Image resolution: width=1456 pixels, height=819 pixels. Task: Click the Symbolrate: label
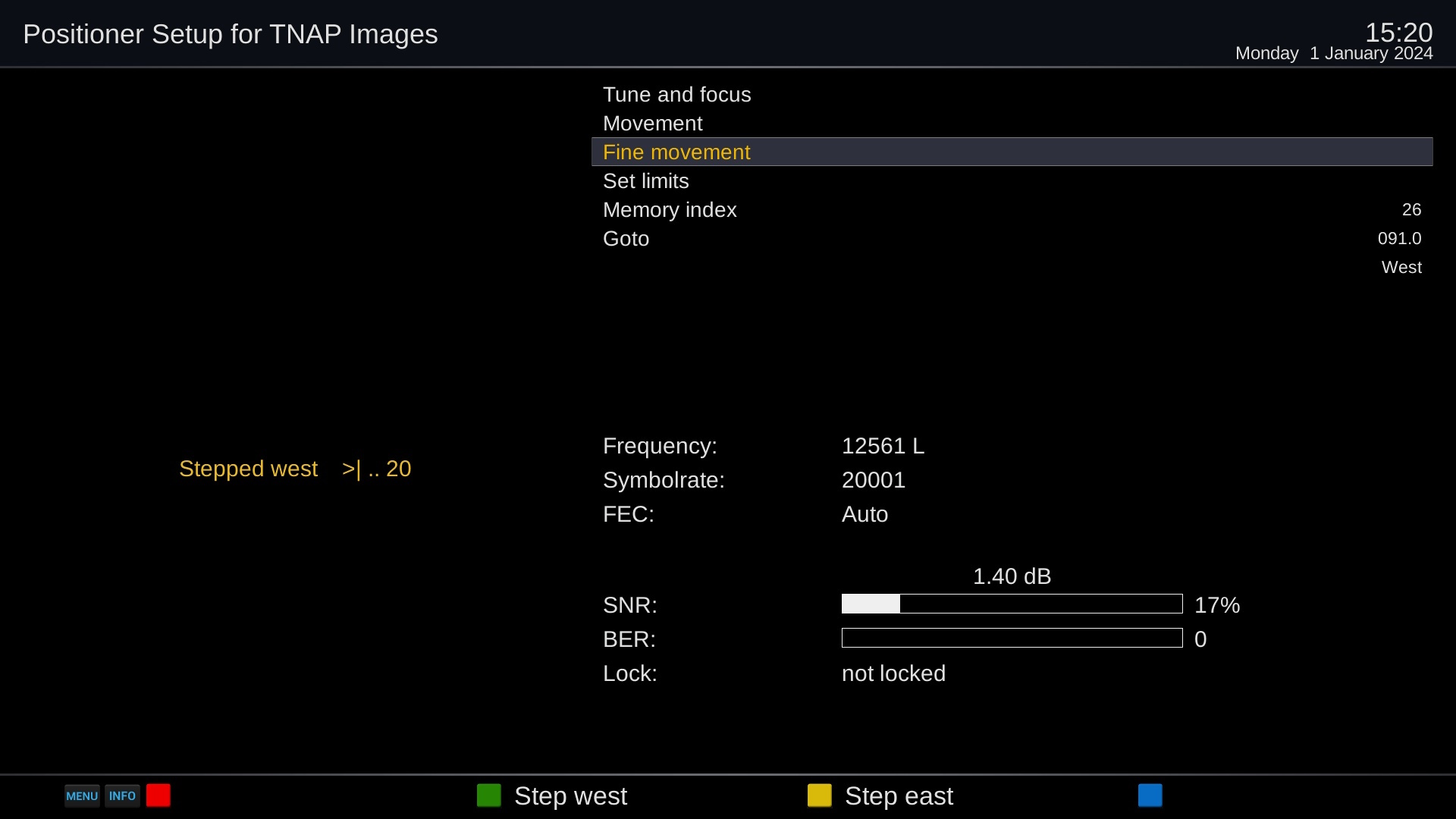pos(664,480)
